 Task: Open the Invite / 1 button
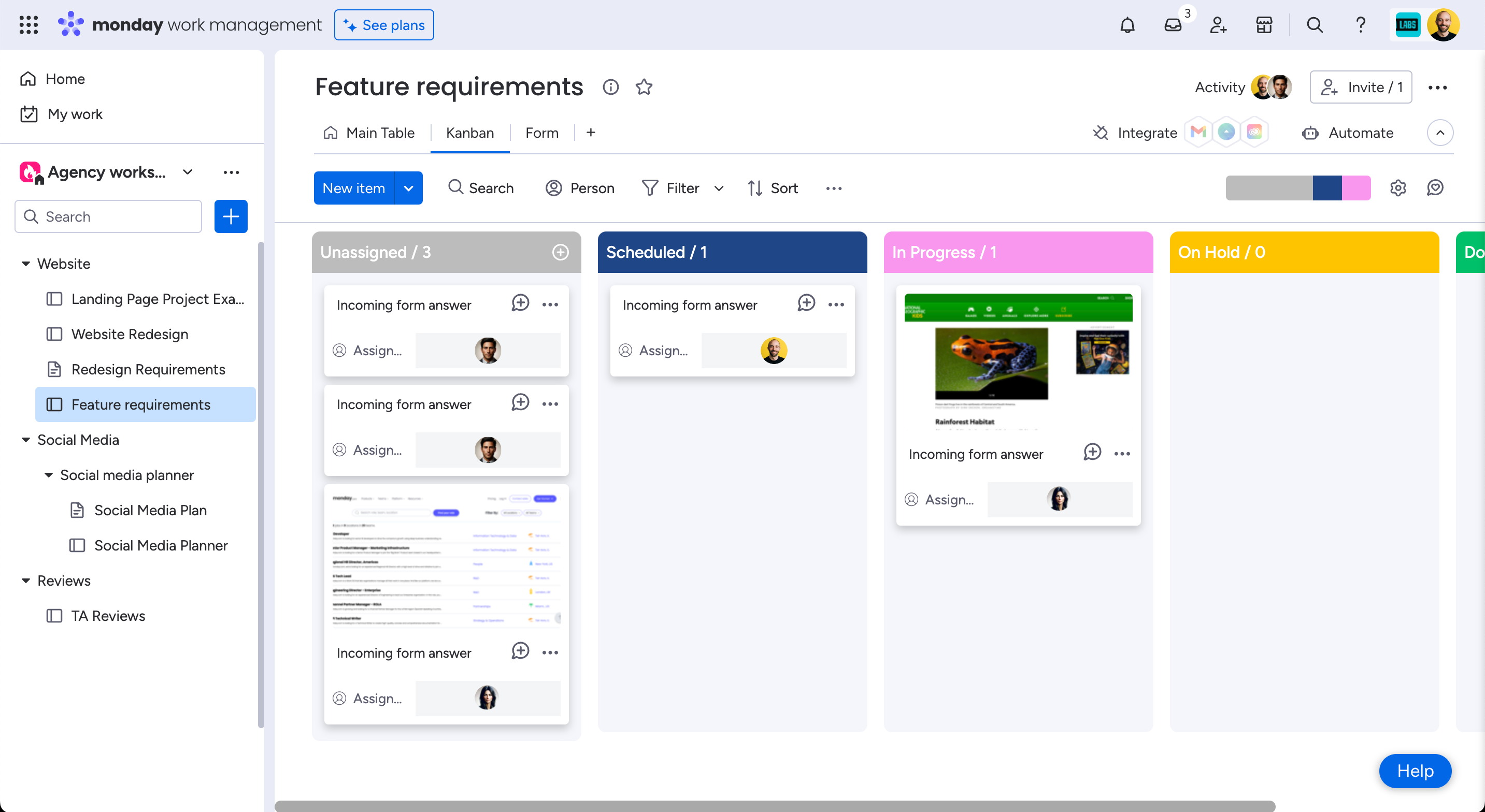(1361, 87)
